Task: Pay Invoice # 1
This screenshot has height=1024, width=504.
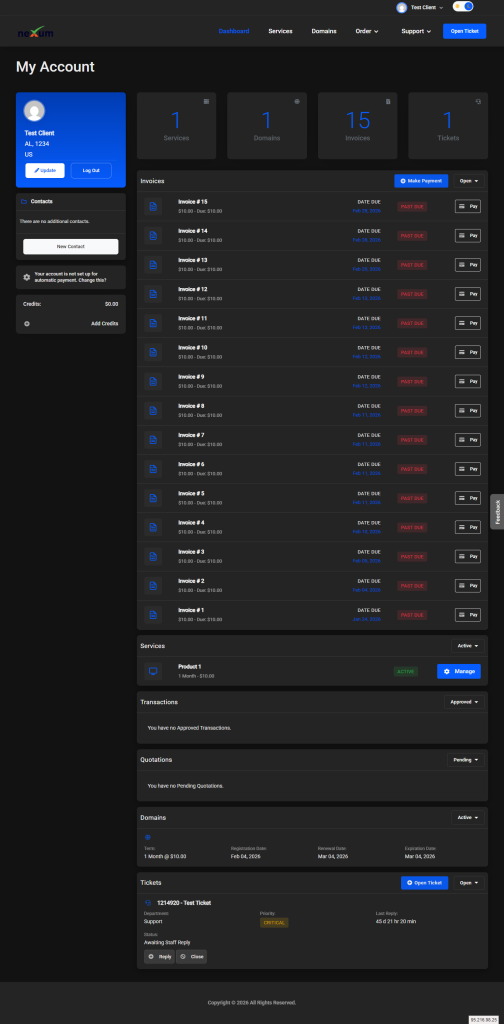Action: pyautogui.click(x=467, y=615)
